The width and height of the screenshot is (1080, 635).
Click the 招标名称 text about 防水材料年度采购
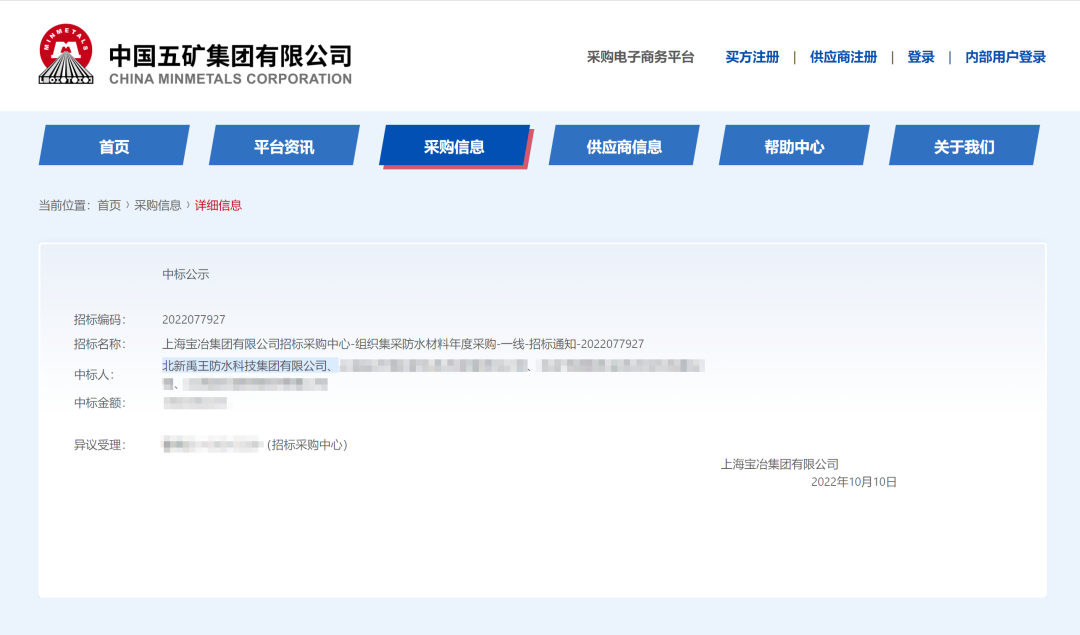[403, 344]
